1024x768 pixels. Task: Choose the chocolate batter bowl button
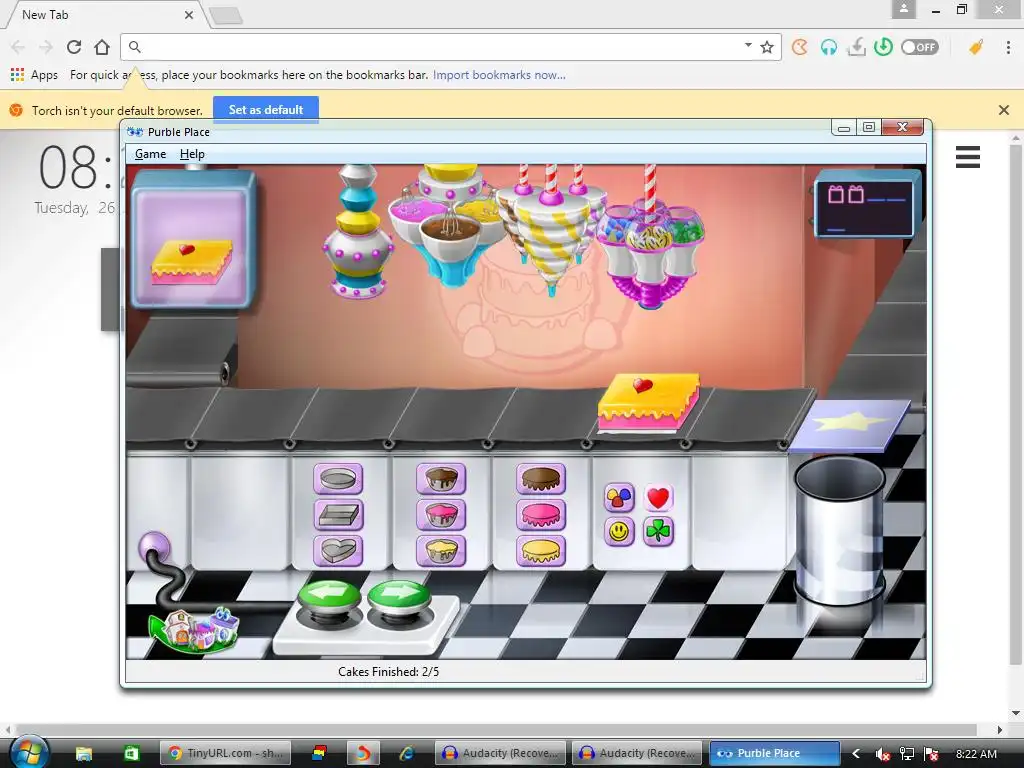pos(441,479)
